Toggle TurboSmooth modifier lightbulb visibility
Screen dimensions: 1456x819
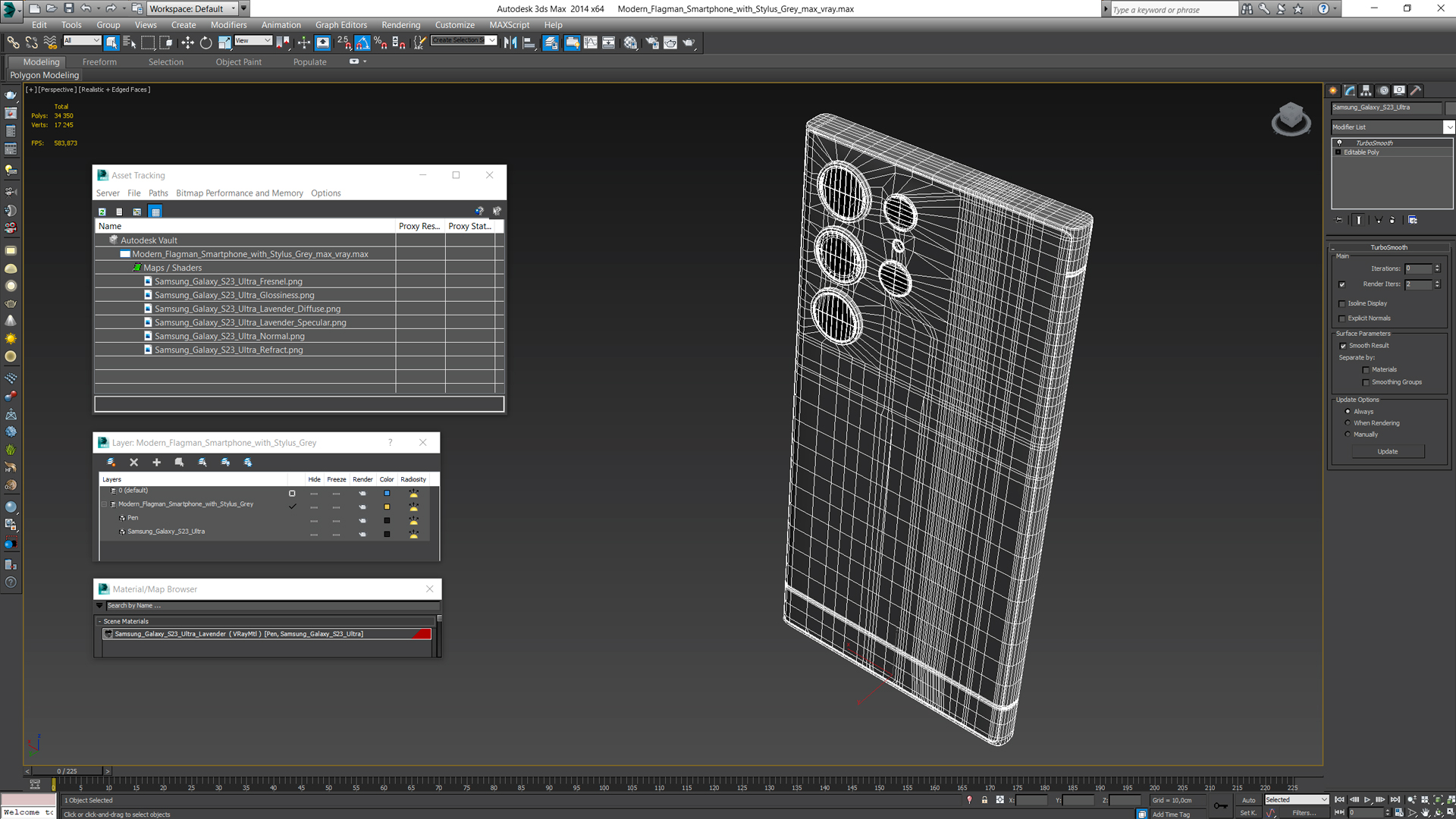point(1339,143)
